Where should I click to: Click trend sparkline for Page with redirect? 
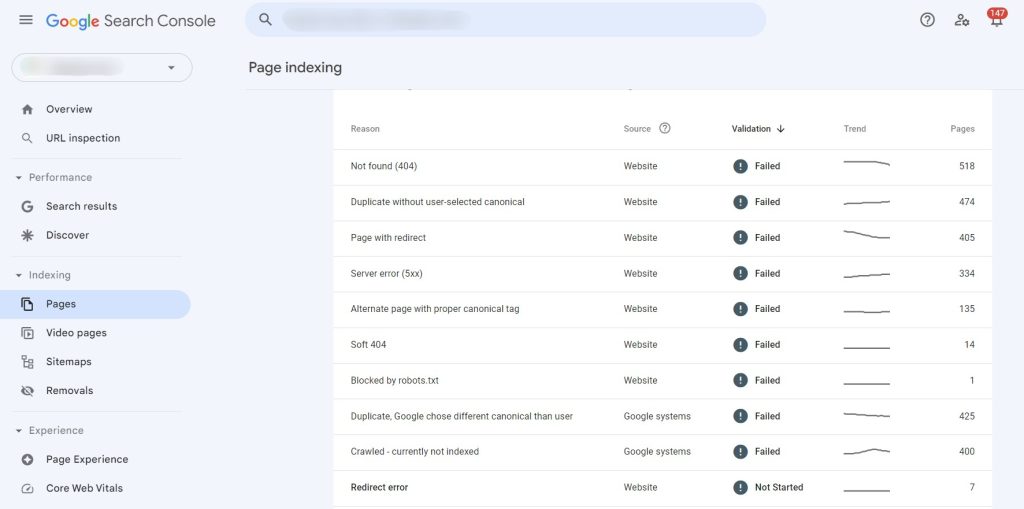[867, 235]
